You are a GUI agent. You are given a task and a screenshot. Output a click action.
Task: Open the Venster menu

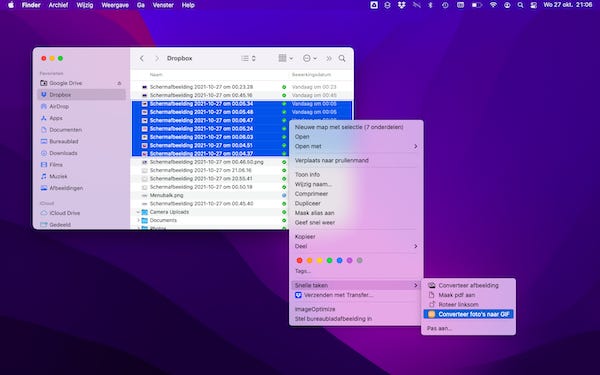163,5
